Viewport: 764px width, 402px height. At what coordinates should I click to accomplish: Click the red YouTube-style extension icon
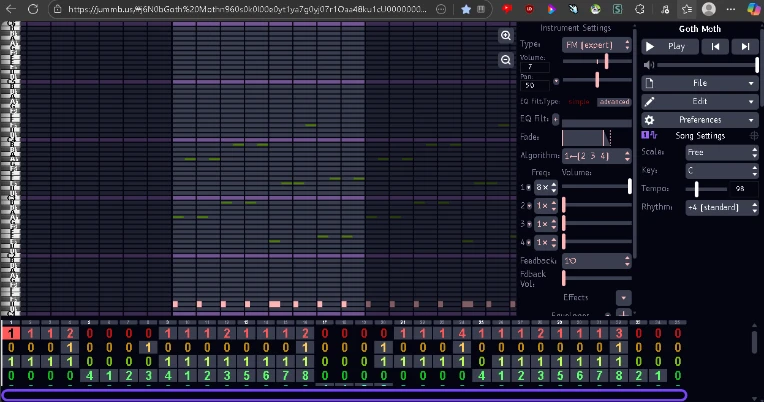pos(507,9)
